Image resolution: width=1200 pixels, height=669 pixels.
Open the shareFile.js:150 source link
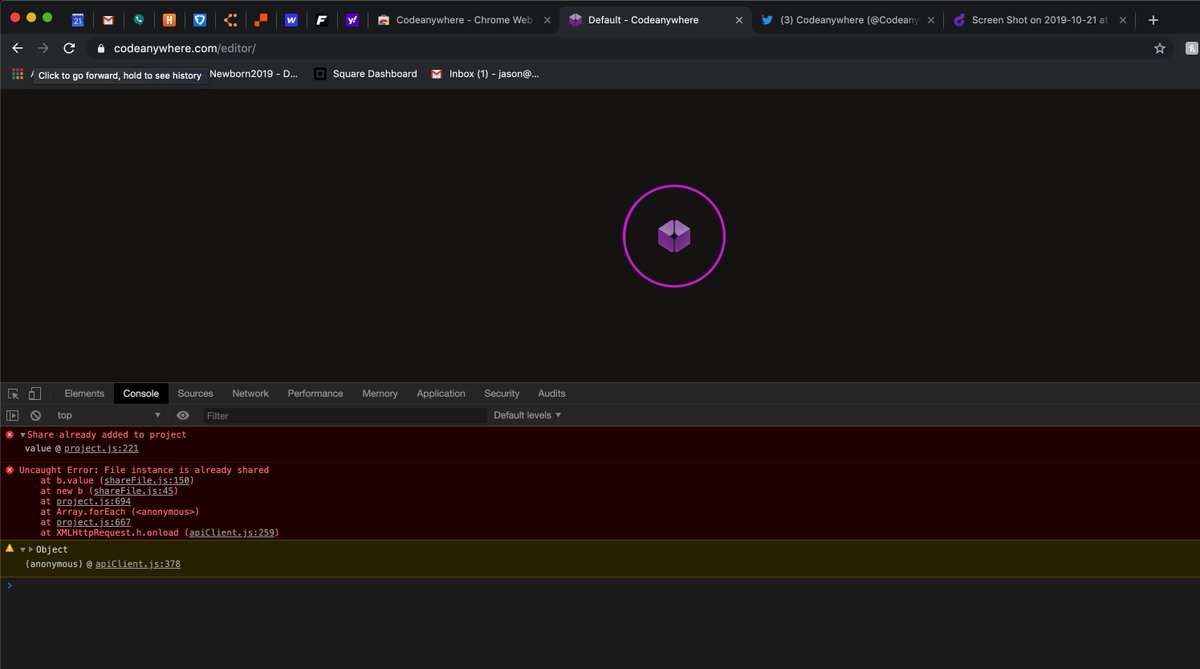[146, 480]
